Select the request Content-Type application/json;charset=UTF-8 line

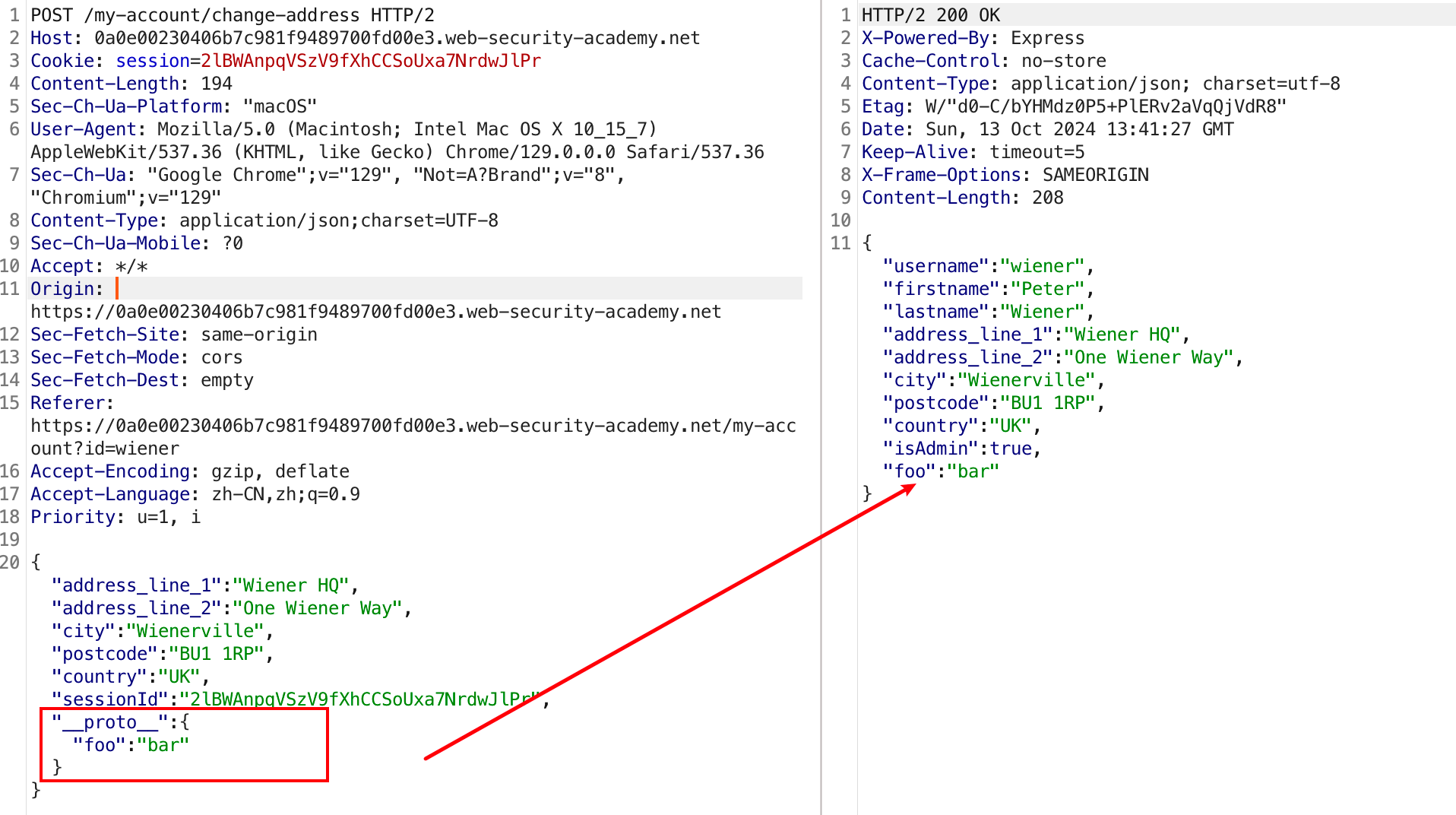coord(264,220)
